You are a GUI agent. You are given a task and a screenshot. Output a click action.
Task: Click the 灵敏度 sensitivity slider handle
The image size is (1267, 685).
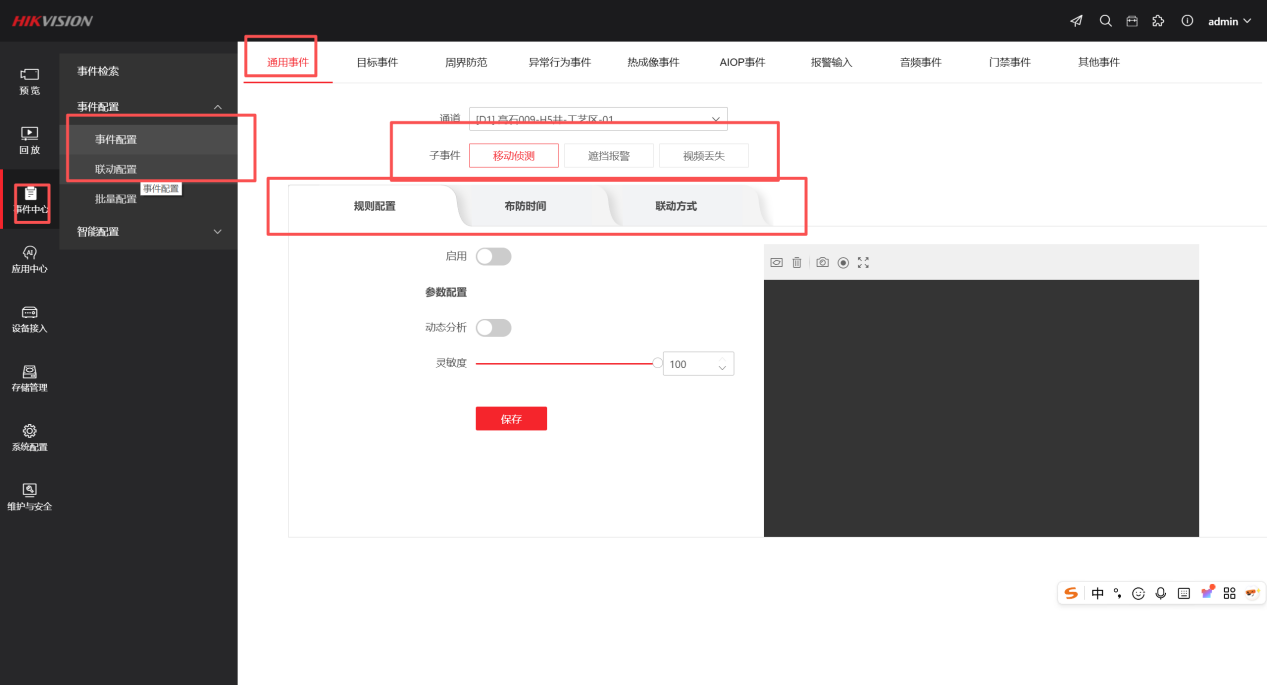657,364
